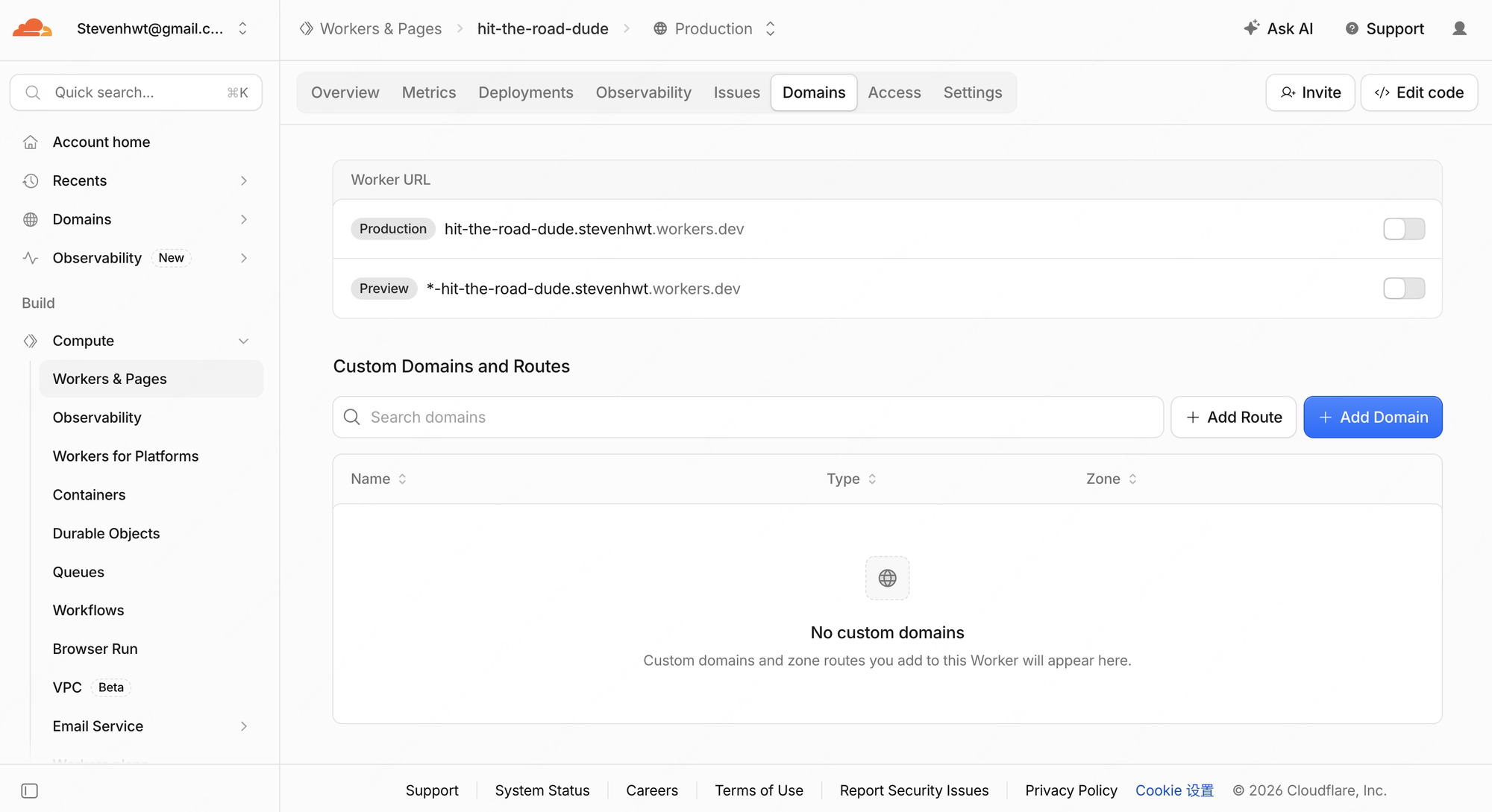
Task: Expand the Recents submenu
Action: coord(244,180)
